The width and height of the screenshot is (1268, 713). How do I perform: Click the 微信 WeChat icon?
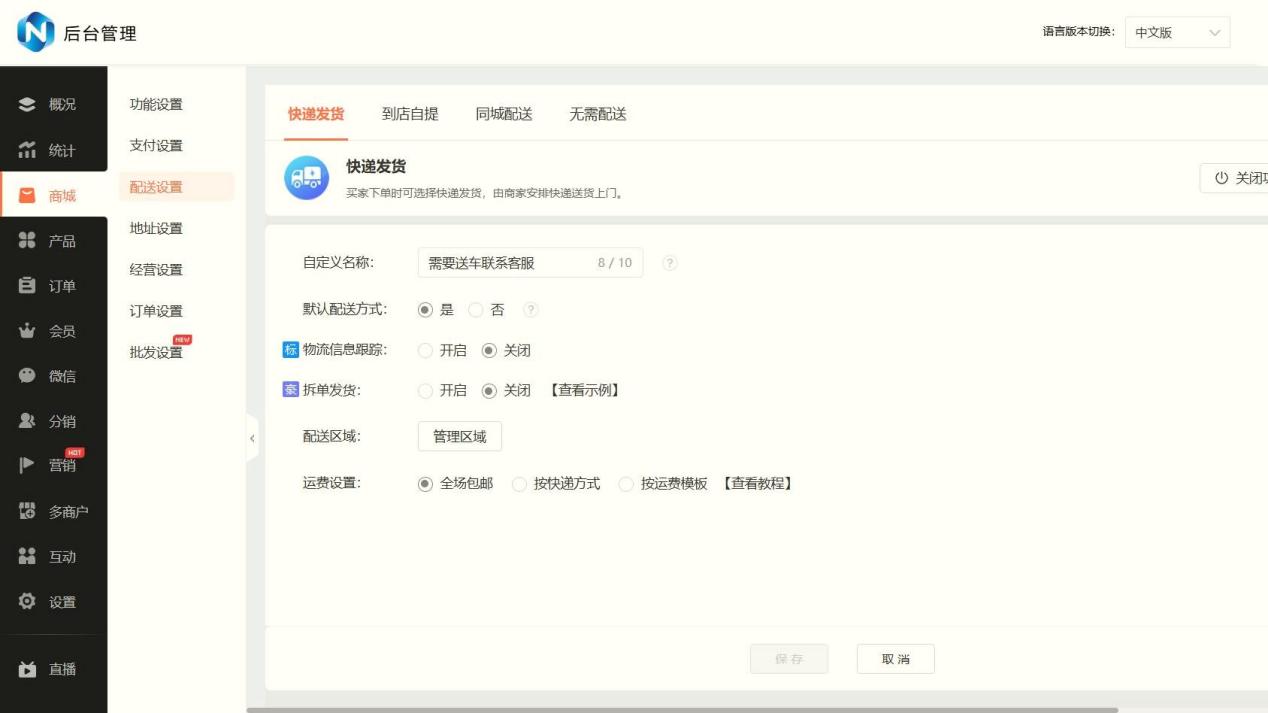[28, 376]
